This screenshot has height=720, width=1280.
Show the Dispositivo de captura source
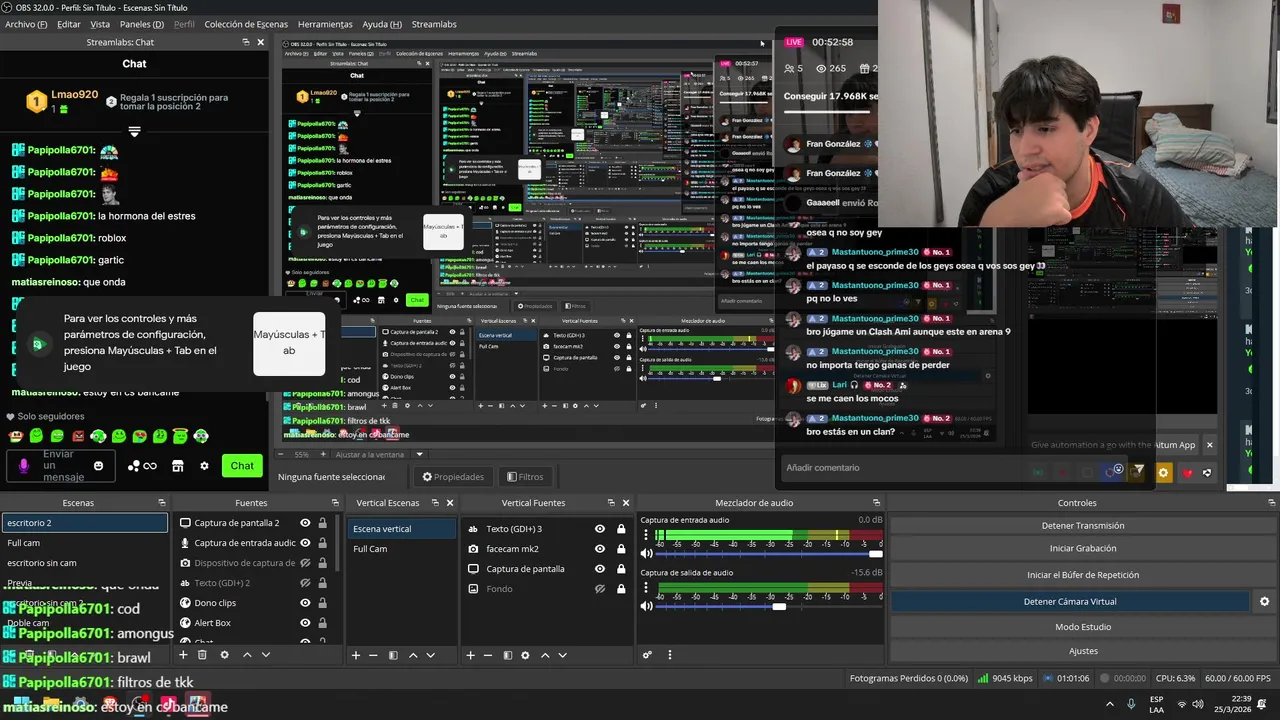(305, 563)
